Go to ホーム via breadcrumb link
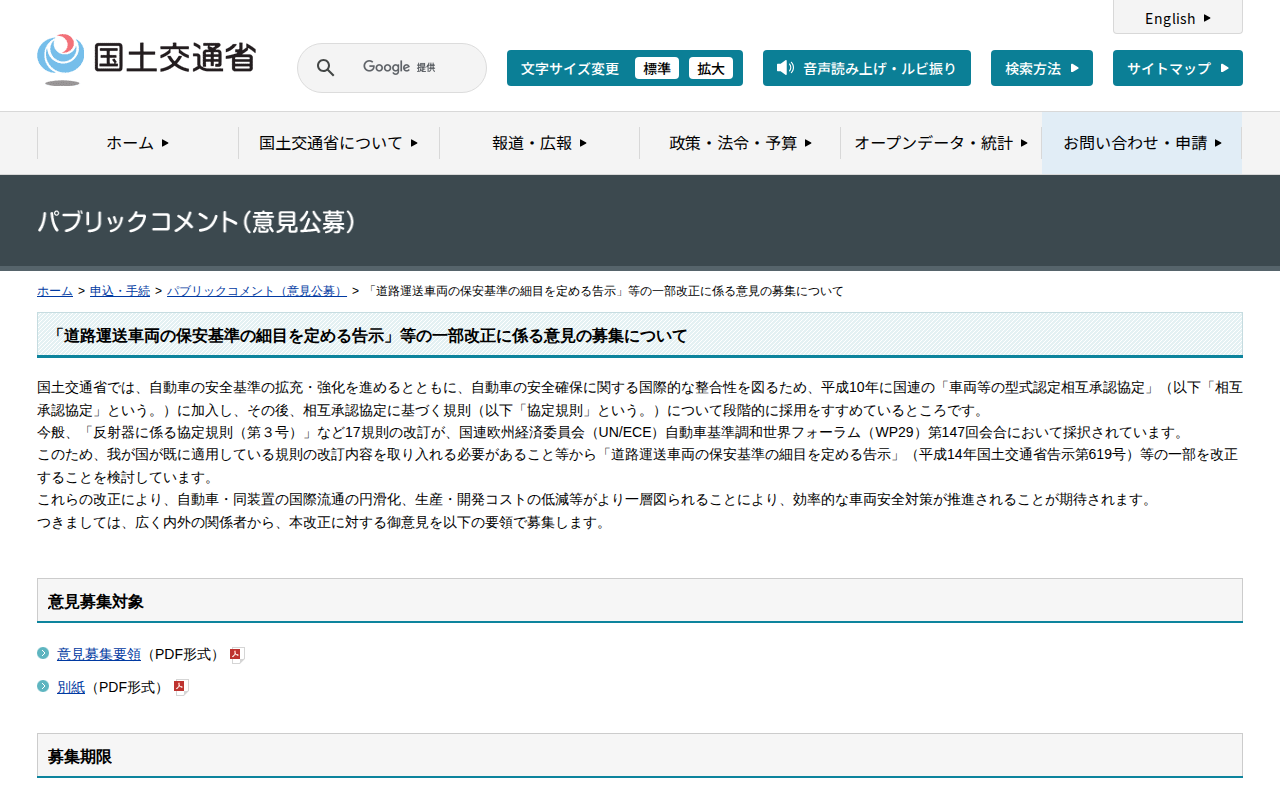The width and height of the screenshot is (1280, 800). [55, 291]
